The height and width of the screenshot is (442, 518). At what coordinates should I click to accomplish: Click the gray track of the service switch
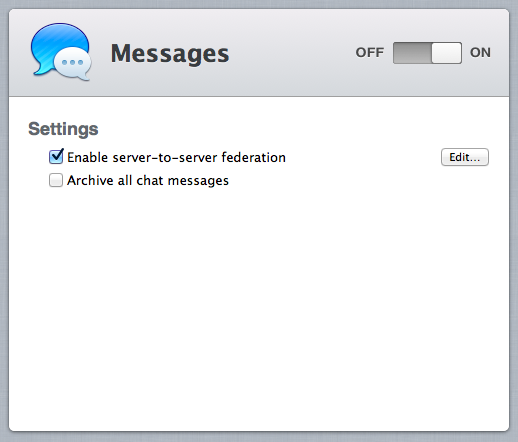pos(412,53)
